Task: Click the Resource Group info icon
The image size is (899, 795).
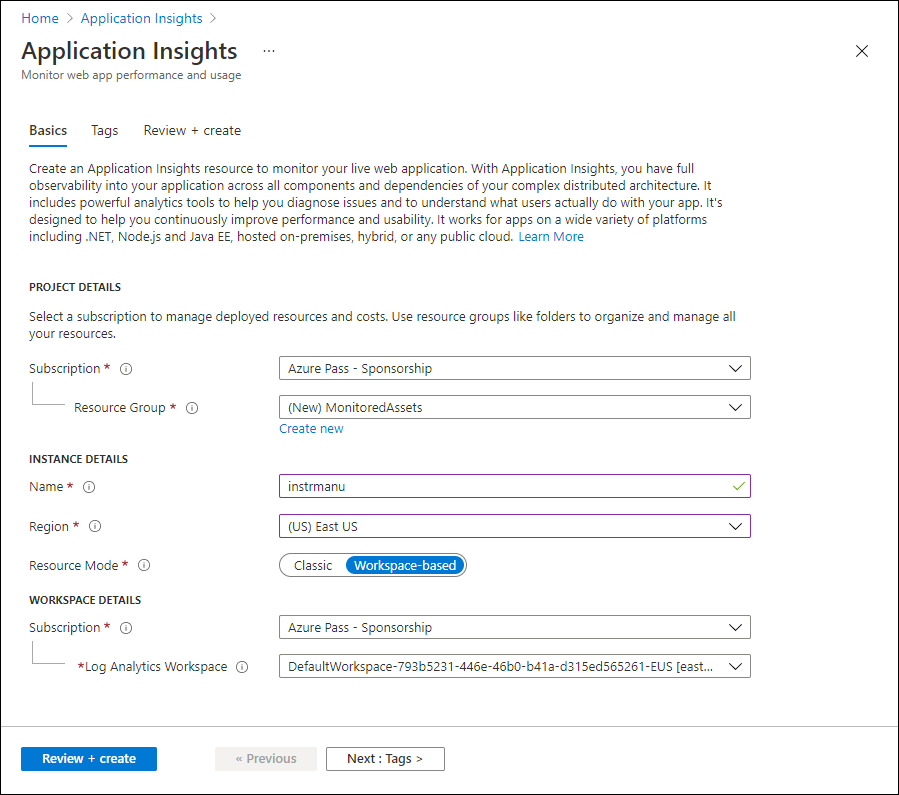Action: pyautogui.click(x=191, y=407)
